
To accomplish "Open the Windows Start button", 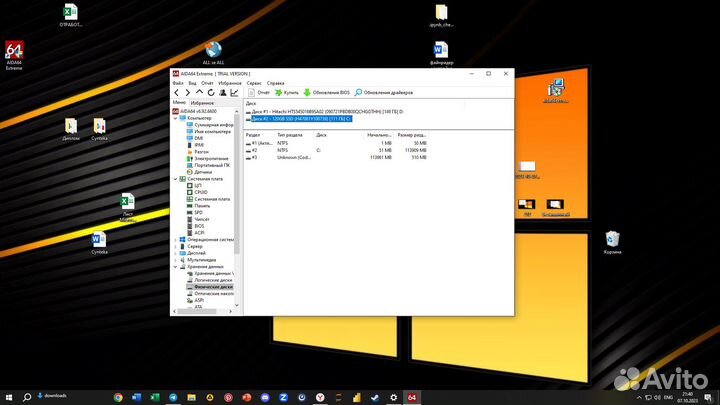I will 9,397.
